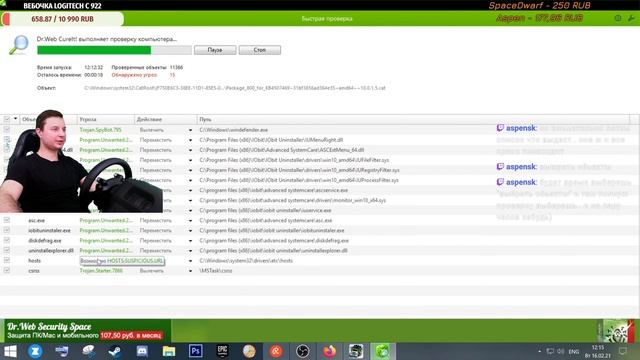Click the hosts object name
The height and width of the screenshot is (360, 640).
click(34, 260)
